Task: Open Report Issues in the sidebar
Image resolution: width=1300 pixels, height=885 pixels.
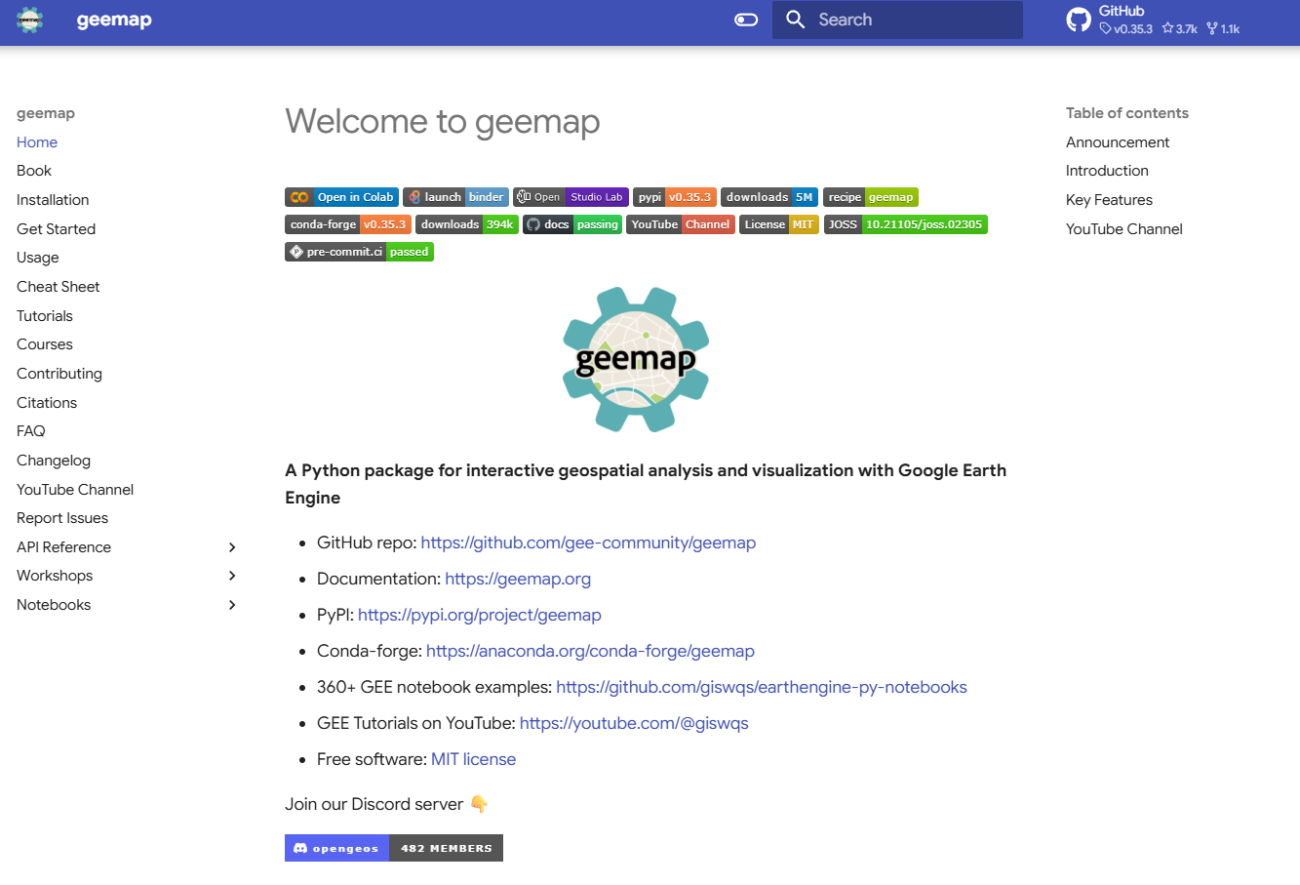Action: (x=62, y=518)
